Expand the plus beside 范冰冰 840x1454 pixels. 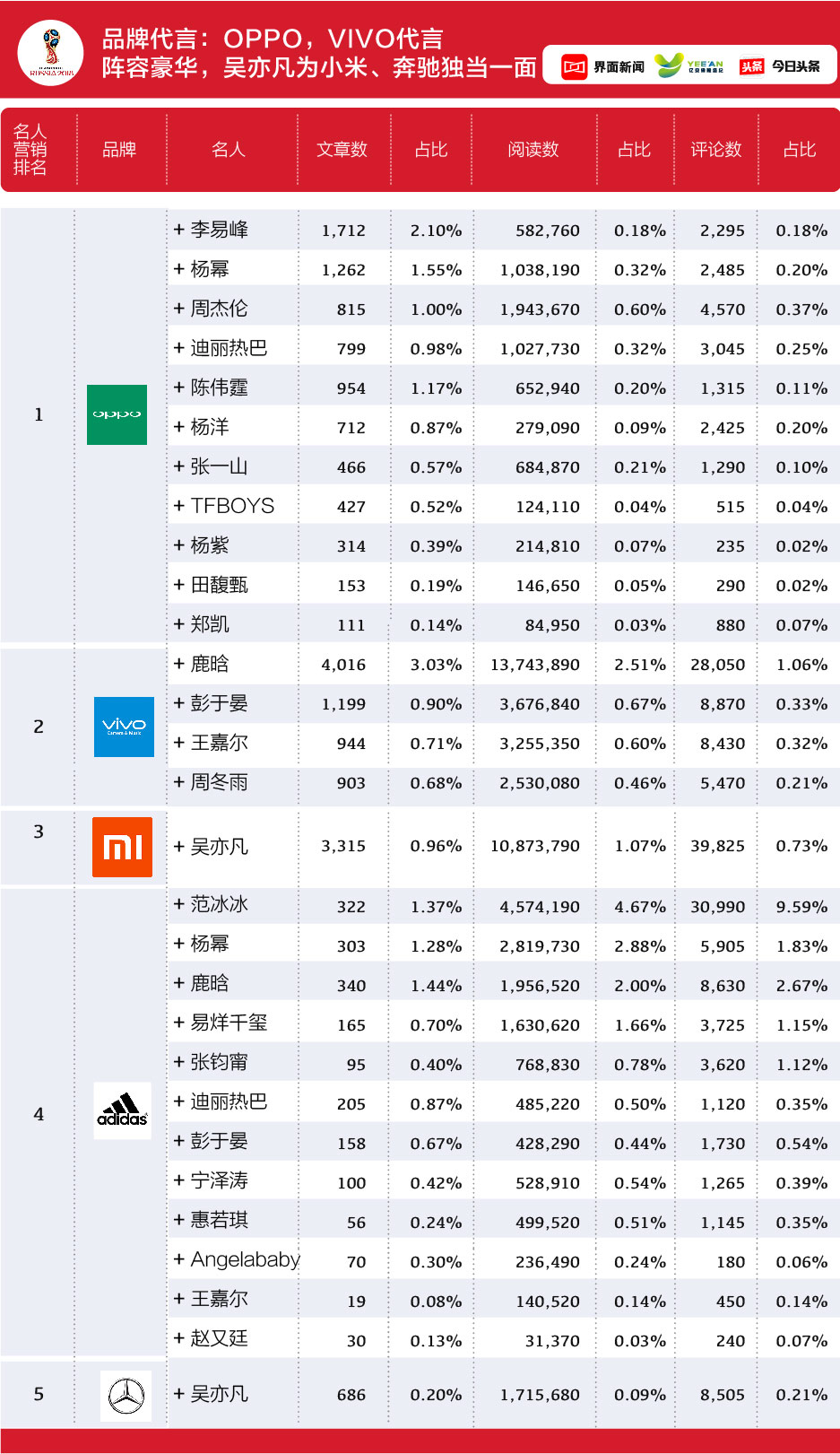click(x=179, y=904)
